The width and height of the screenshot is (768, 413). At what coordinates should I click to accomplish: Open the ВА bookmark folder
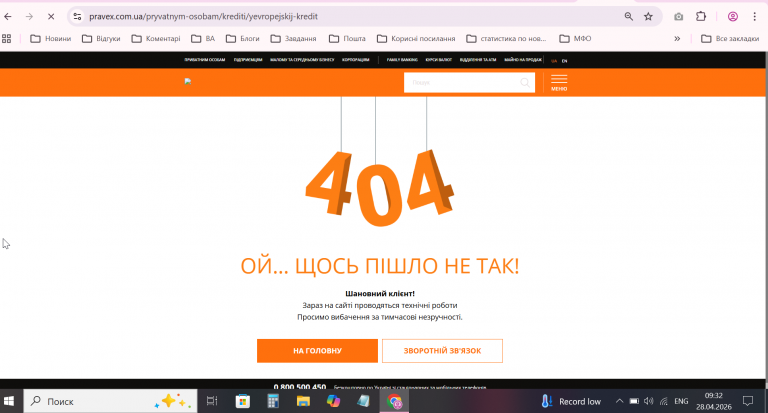[x=203, y=39]
